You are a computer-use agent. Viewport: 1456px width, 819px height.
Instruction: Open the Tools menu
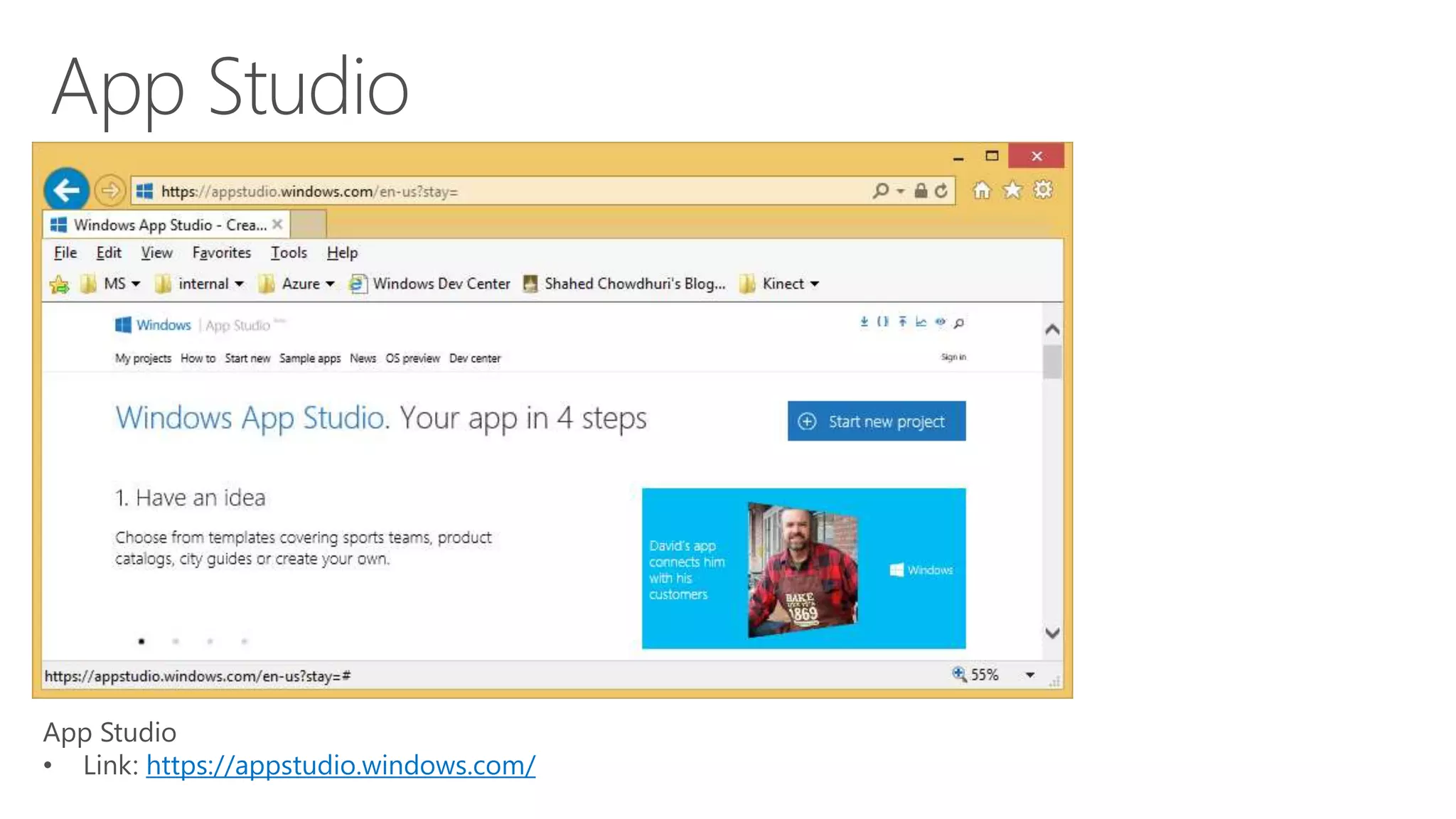tap(289, 252)
